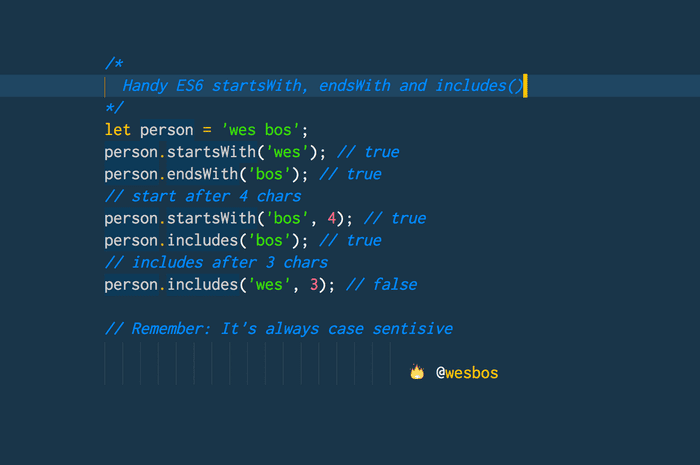Click the word 'Handy' in the highlighted line
The height and width of the screenshot is (465, 700).
(145, 86)
